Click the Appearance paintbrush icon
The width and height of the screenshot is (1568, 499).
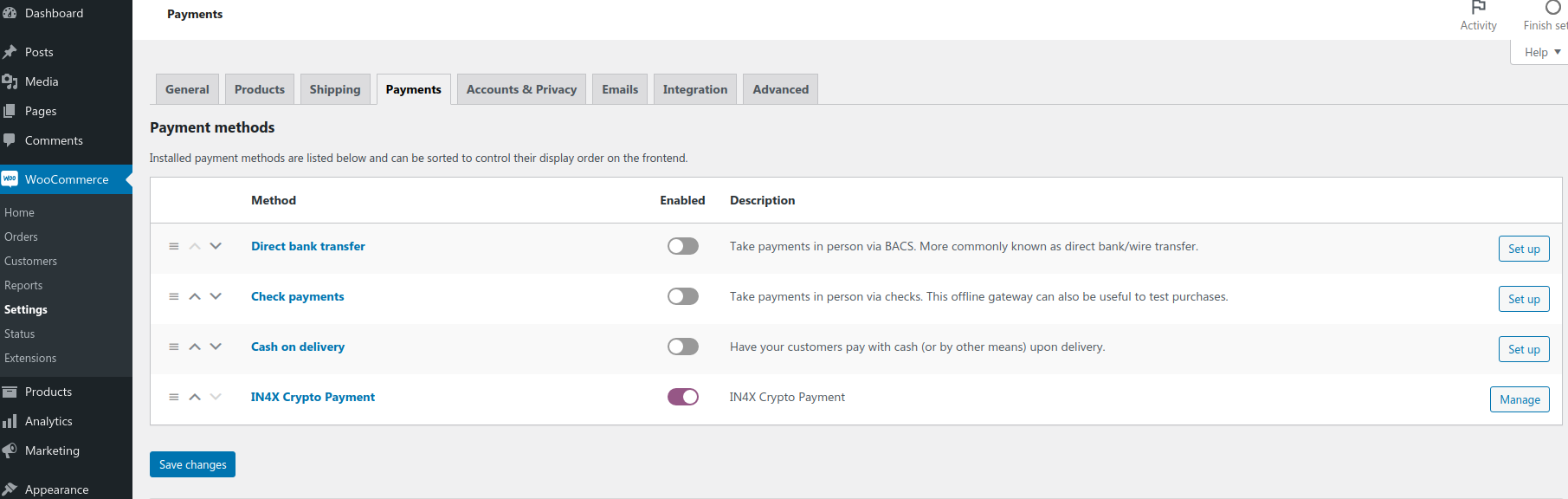coord(10,489)
